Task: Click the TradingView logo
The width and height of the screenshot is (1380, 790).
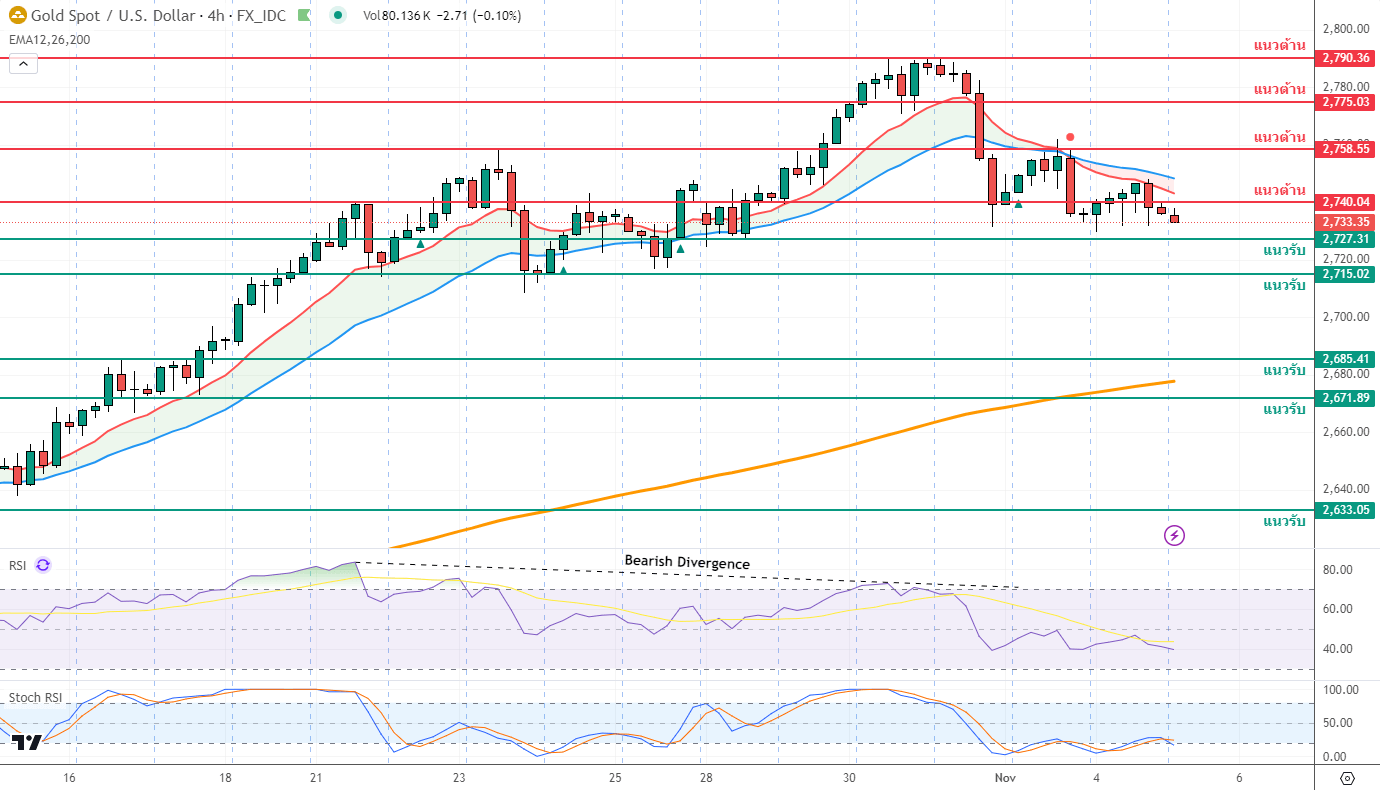Action: coord(27,742)
